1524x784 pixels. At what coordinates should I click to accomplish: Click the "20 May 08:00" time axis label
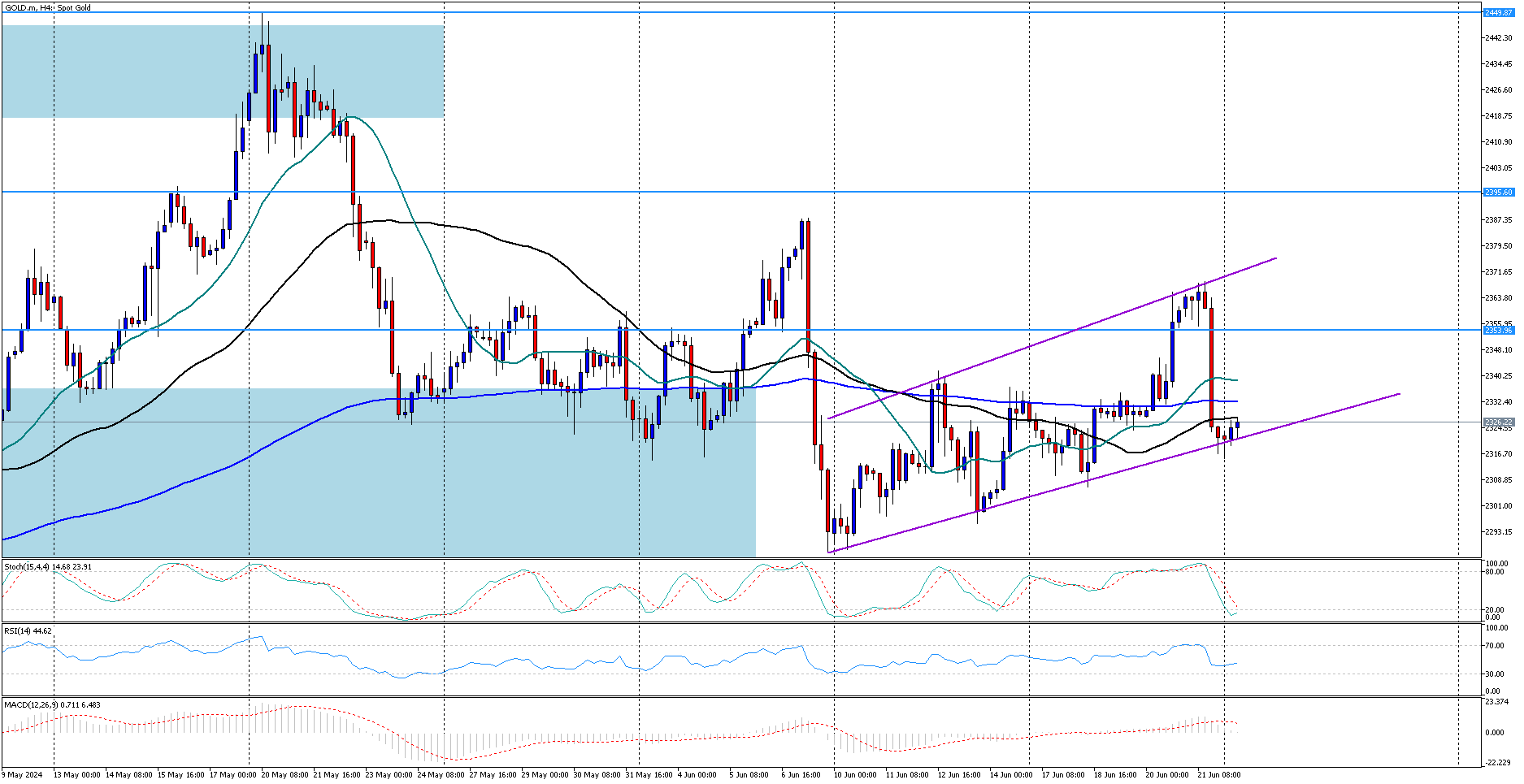coord(285,775)
